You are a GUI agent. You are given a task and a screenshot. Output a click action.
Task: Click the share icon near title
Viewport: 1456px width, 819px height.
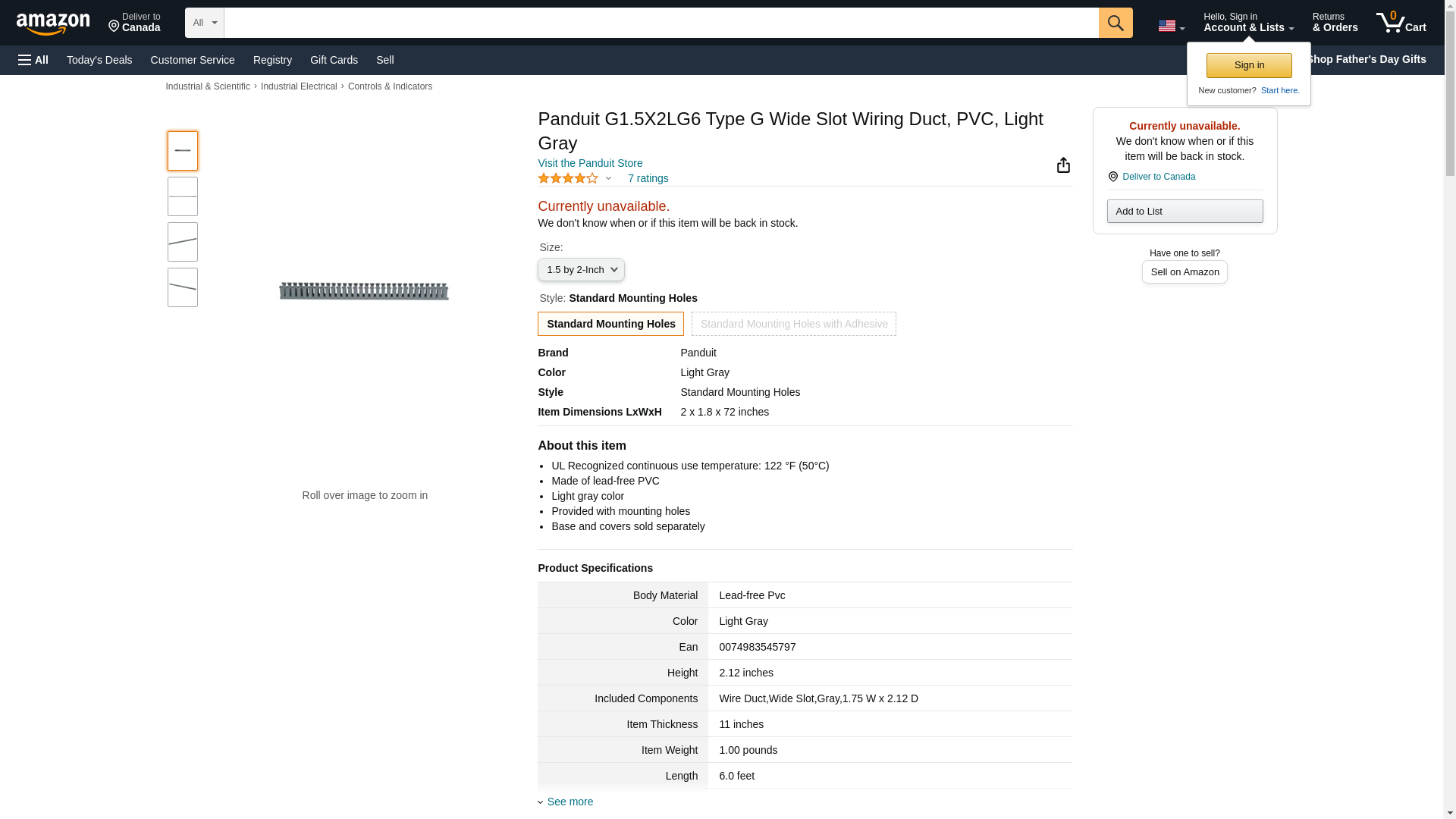[x=1063, y=165]
